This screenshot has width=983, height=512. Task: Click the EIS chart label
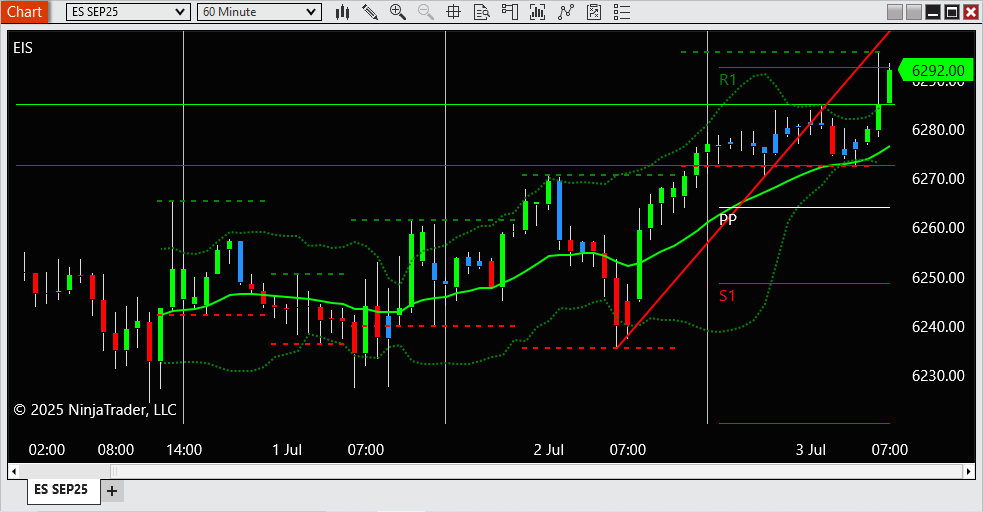23,48
